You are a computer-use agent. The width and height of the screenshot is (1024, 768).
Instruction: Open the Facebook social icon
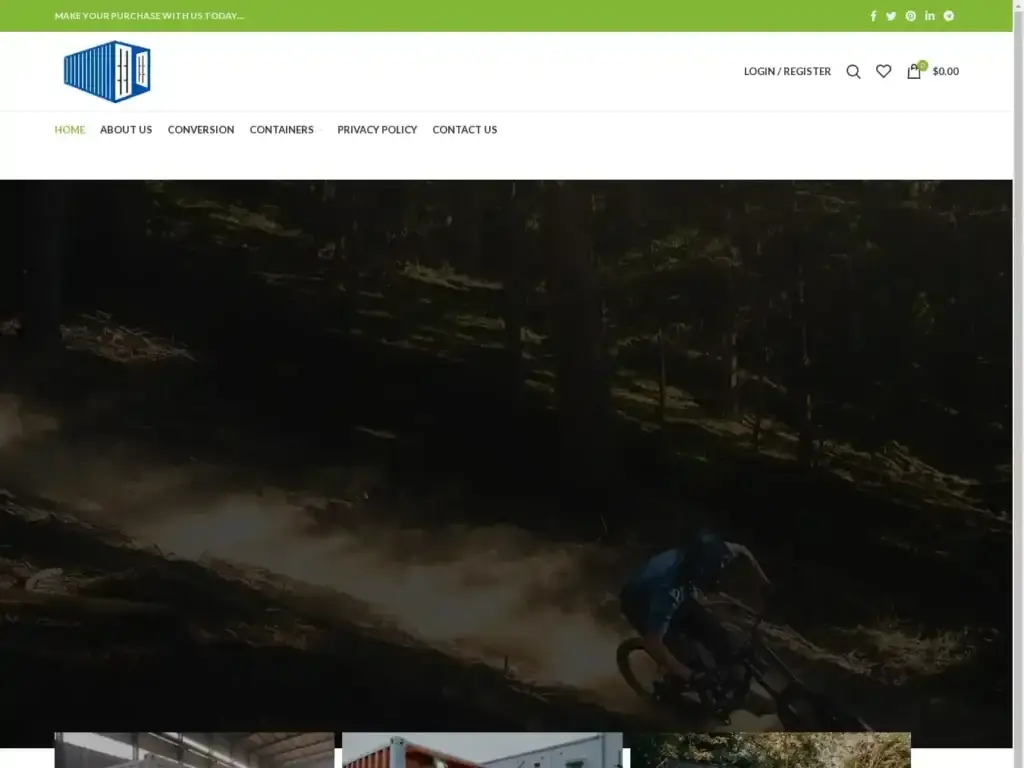tap(873, 16)
